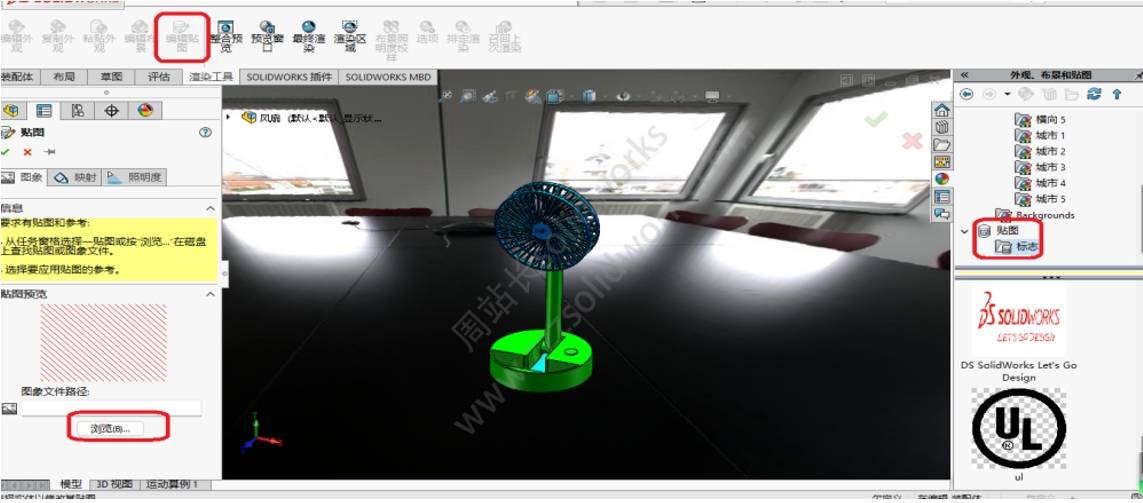Click 布景照明度校样 scene illumination proof icon

tap(391, 41)
